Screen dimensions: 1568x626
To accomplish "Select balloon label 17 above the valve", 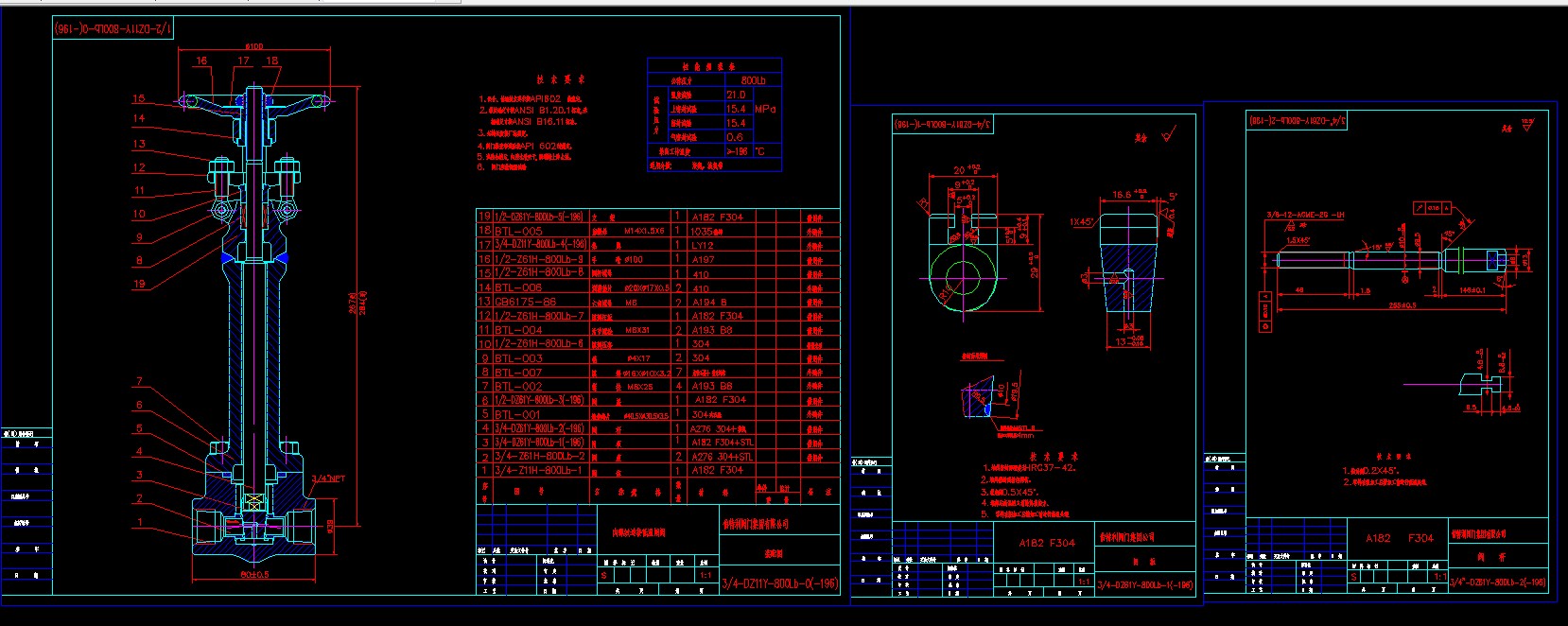I will click(243, 61).
